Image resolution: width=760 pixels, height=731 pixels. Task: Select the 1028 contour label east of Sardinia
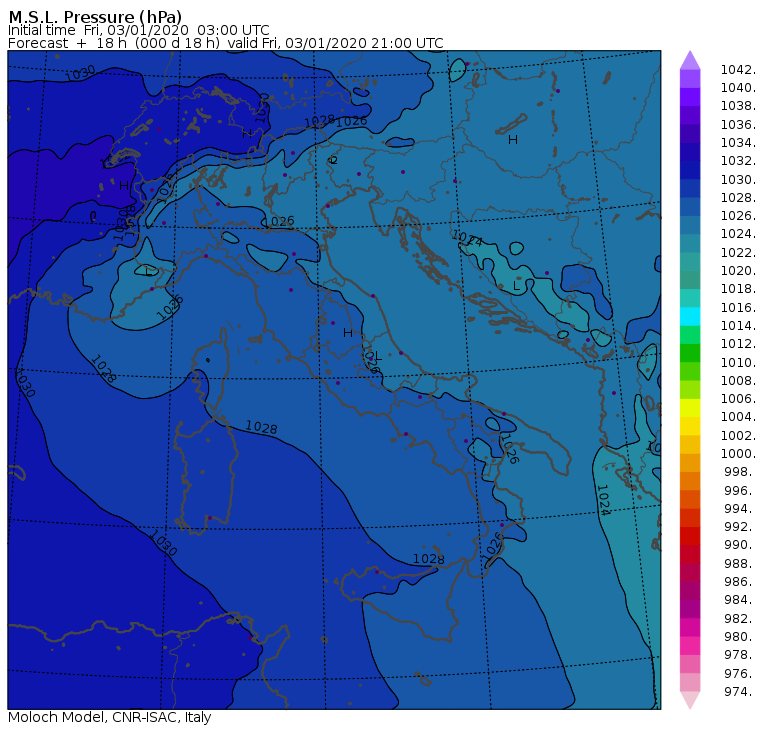point(261,427)
